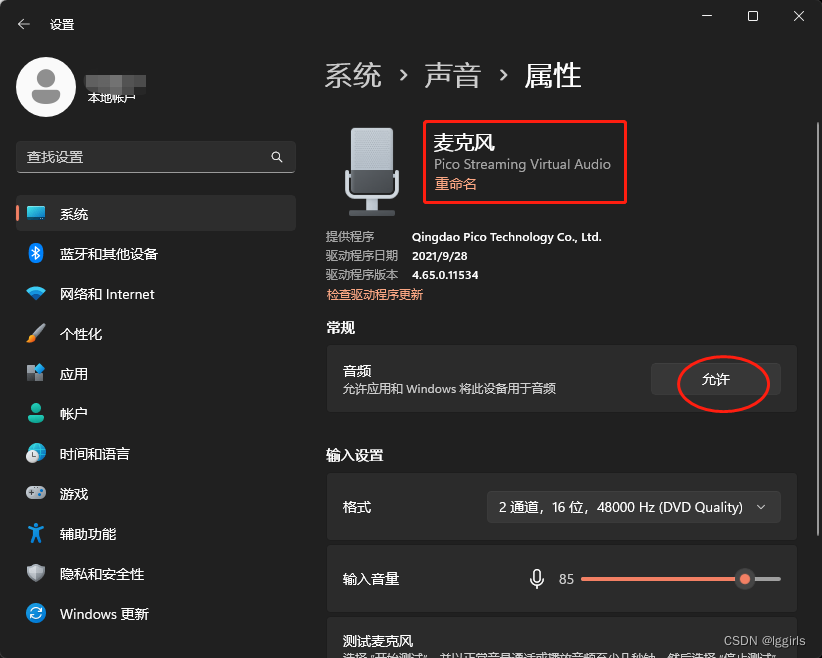
Task: Click the driver date 2021/9/28
Action: point(439,256)
